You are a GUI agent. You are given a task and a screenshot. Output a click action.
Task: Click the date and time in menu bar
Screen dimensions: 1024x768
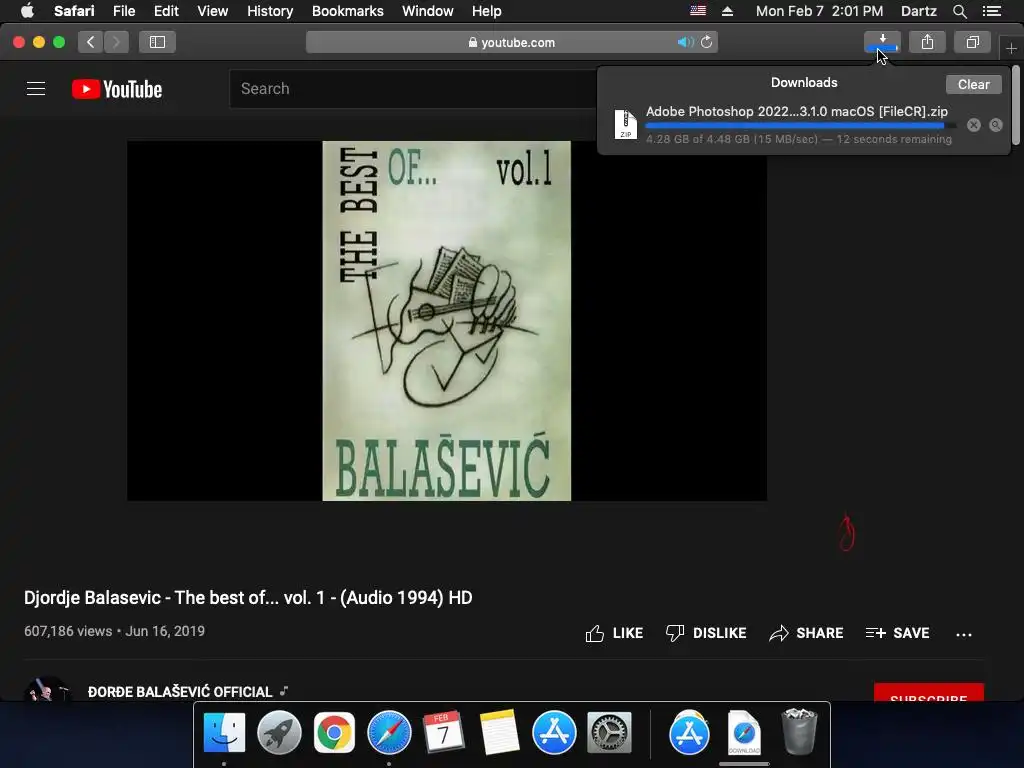(820, 11)
